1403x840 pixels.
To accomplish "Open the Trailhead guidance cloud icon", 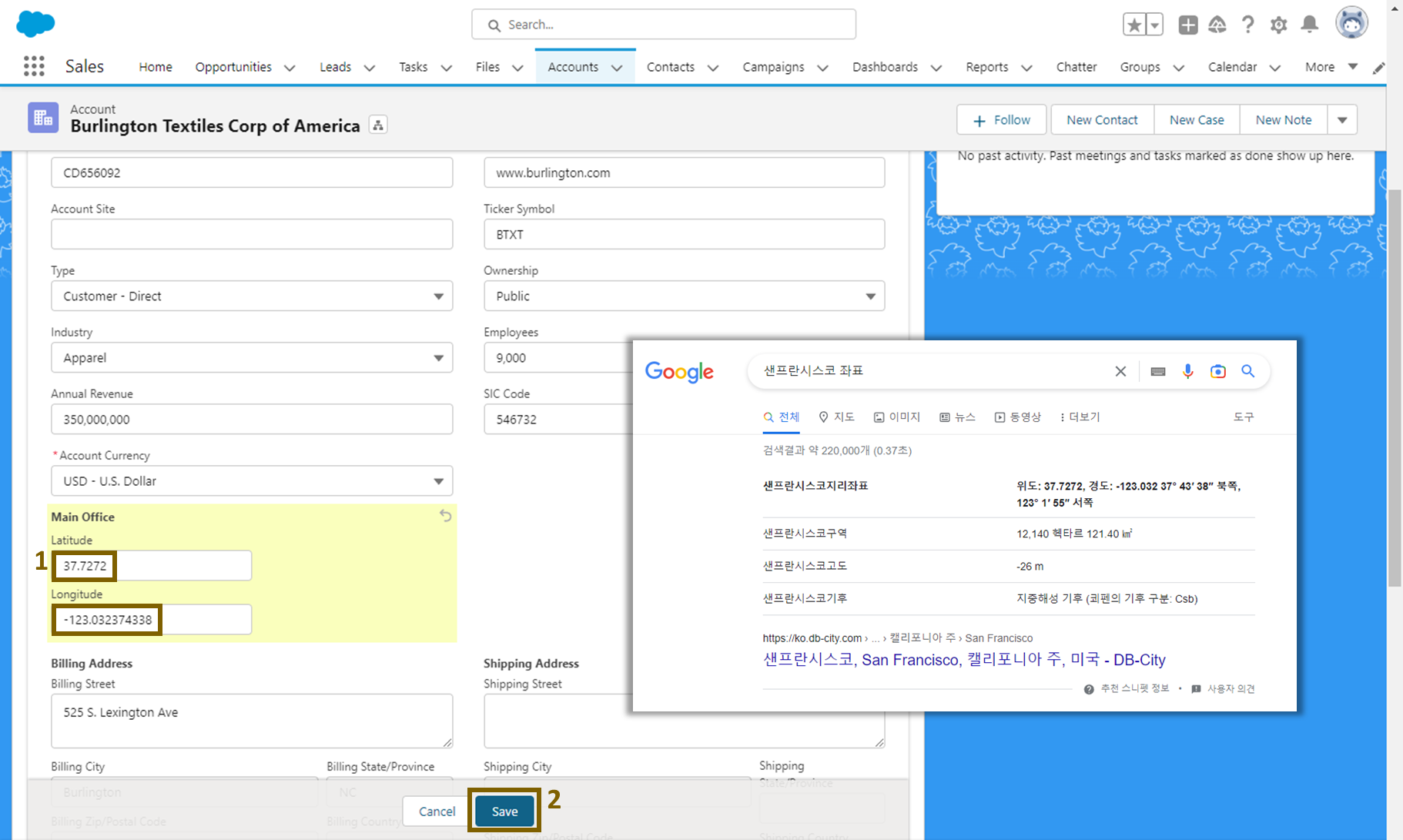I will 1217,25.
